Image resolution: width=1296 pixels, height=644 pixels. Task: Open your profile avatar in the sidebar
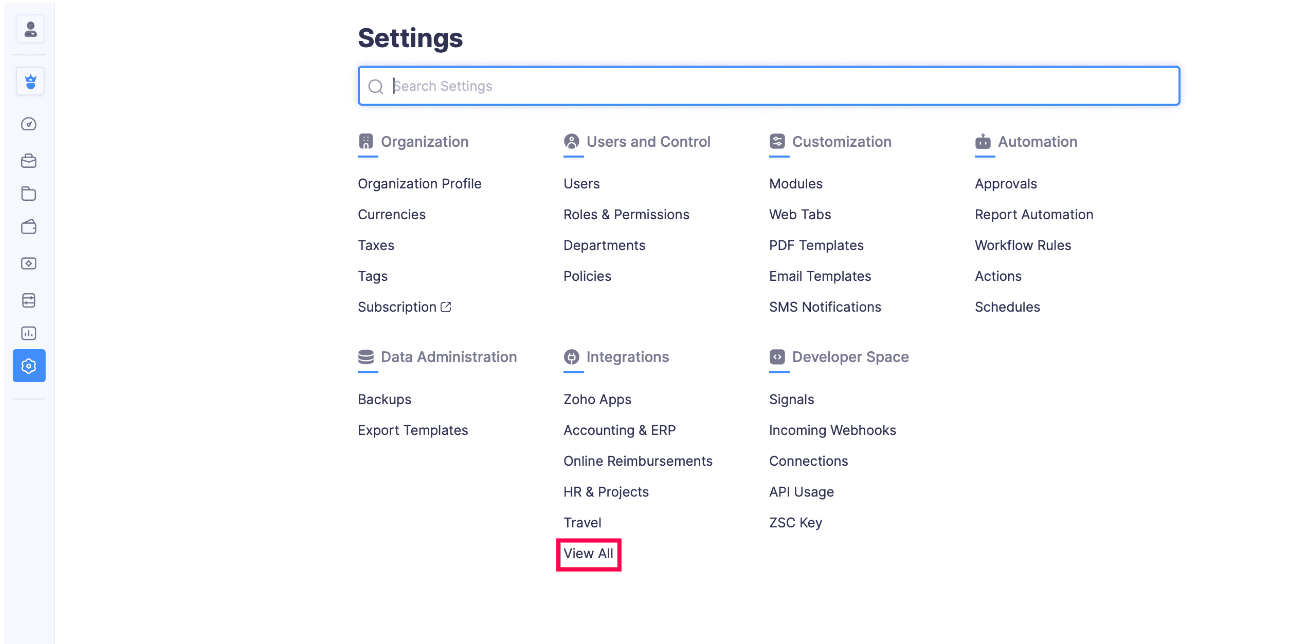click(x=29, y=28)
